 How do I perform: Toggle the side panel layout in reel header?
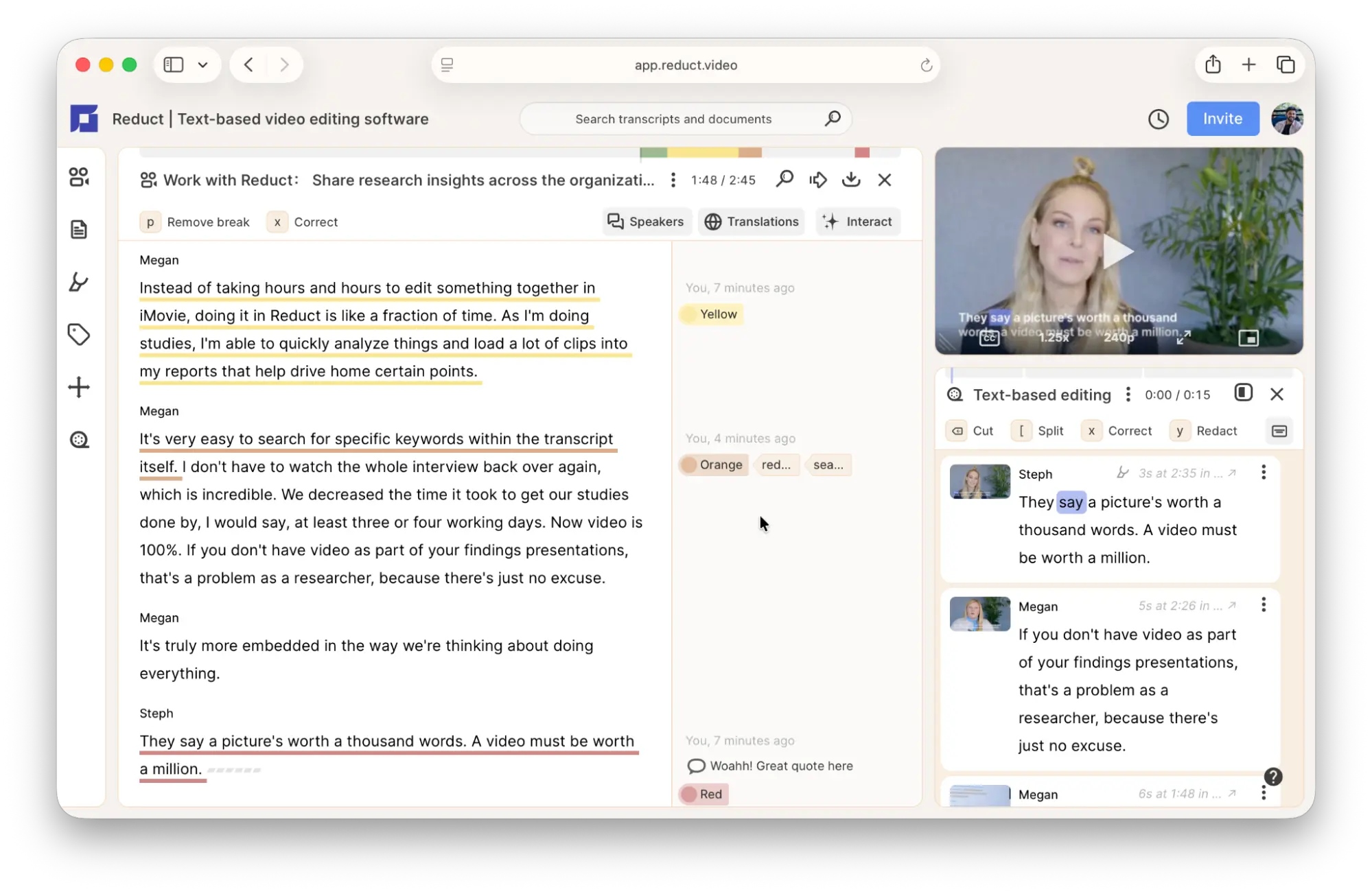(1243, 392)
